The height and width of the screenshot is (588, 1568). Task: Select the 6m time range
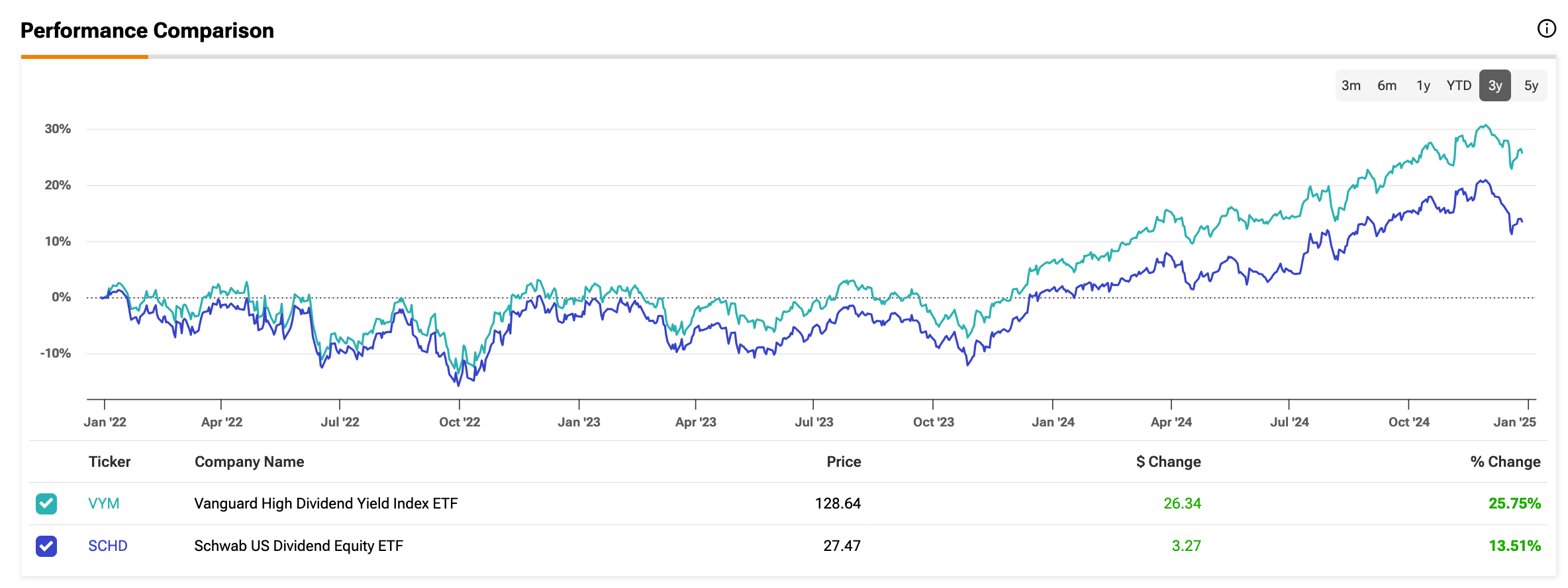pos(1387,85)
